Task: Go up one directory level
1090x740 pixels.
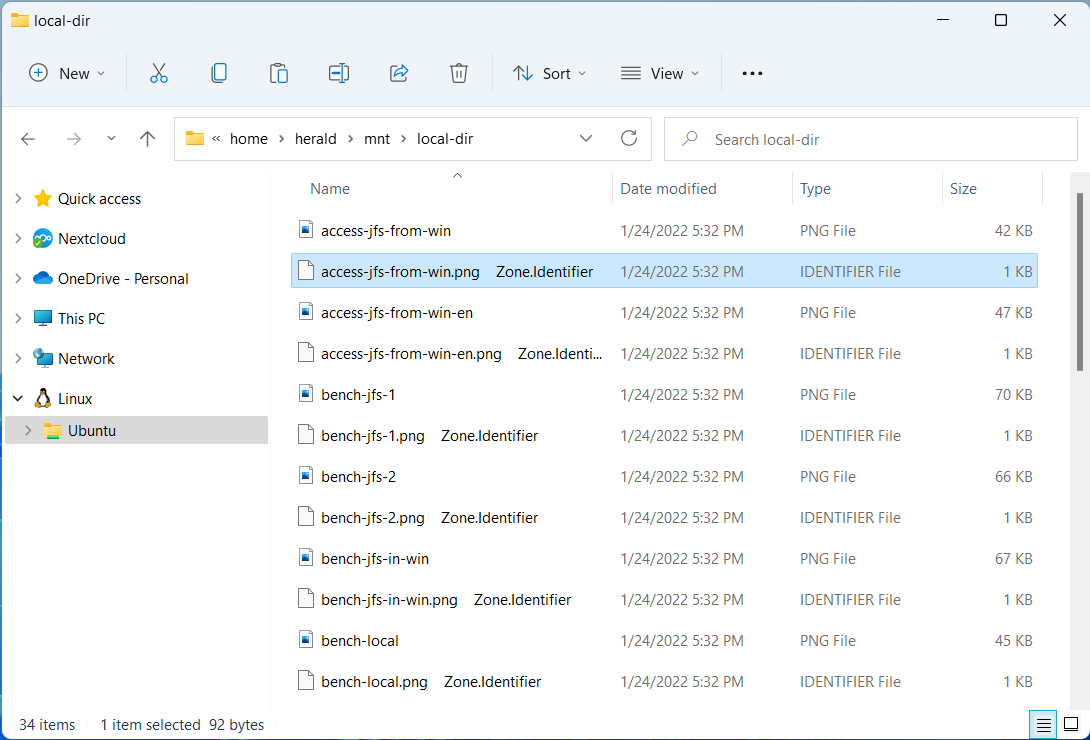Action: click(148, 139)
